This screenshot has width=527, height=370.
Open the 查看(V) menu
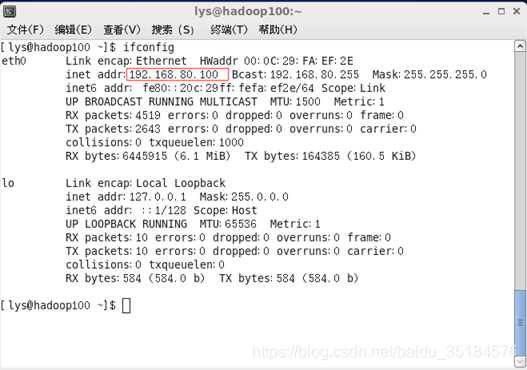point(121,30)
